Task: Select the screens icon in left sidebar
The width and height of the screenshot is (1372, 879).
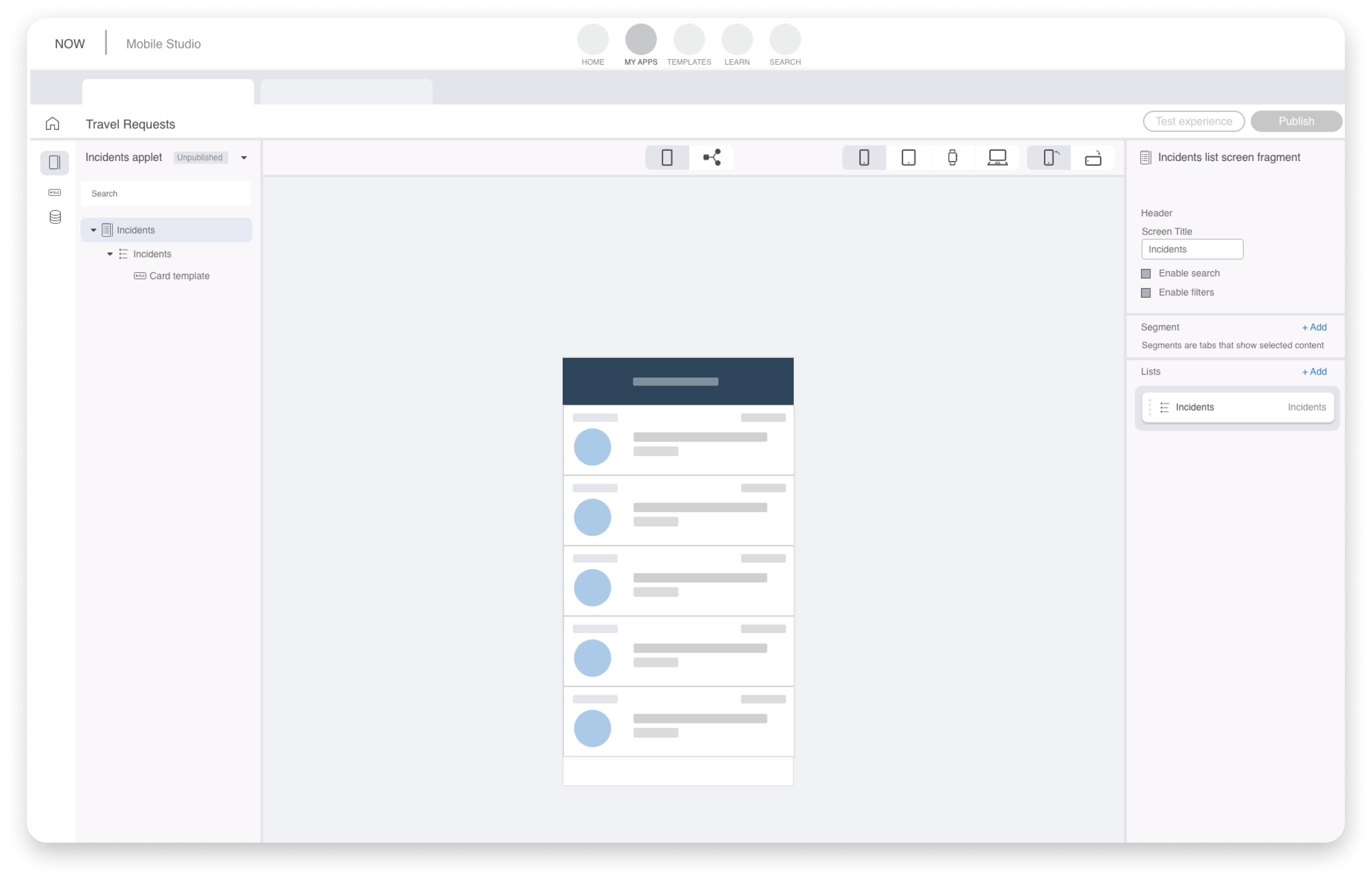Action: [55, 162]
